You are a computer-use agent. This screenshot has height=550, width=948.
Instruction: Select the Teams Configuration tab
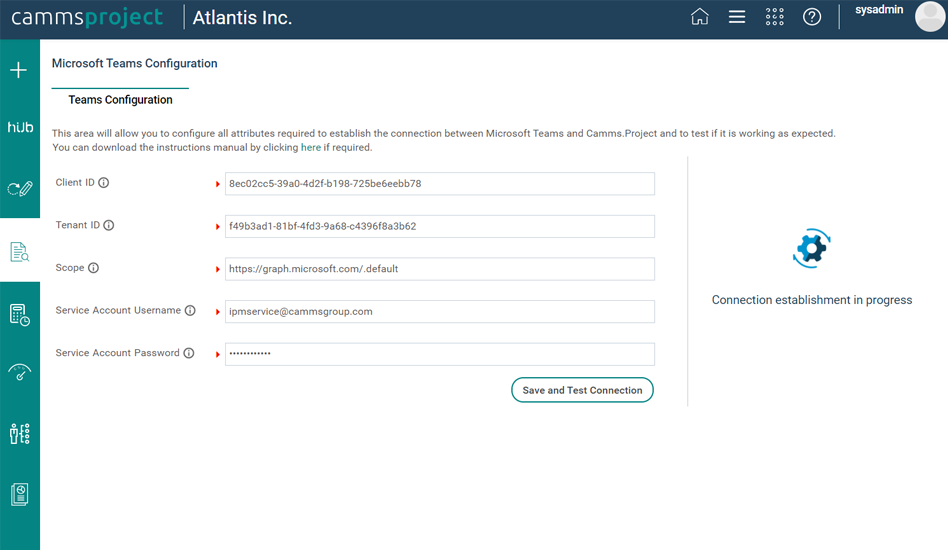[120, 100]
